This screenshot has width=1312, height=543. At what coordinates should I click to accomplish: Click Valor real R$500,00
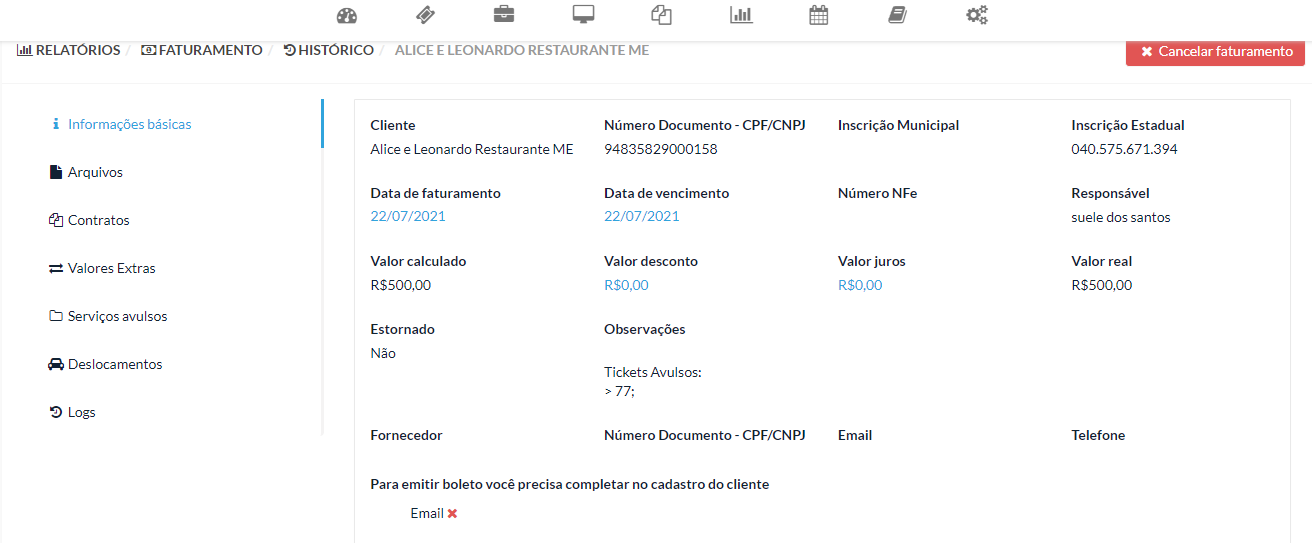point(1102,285)
